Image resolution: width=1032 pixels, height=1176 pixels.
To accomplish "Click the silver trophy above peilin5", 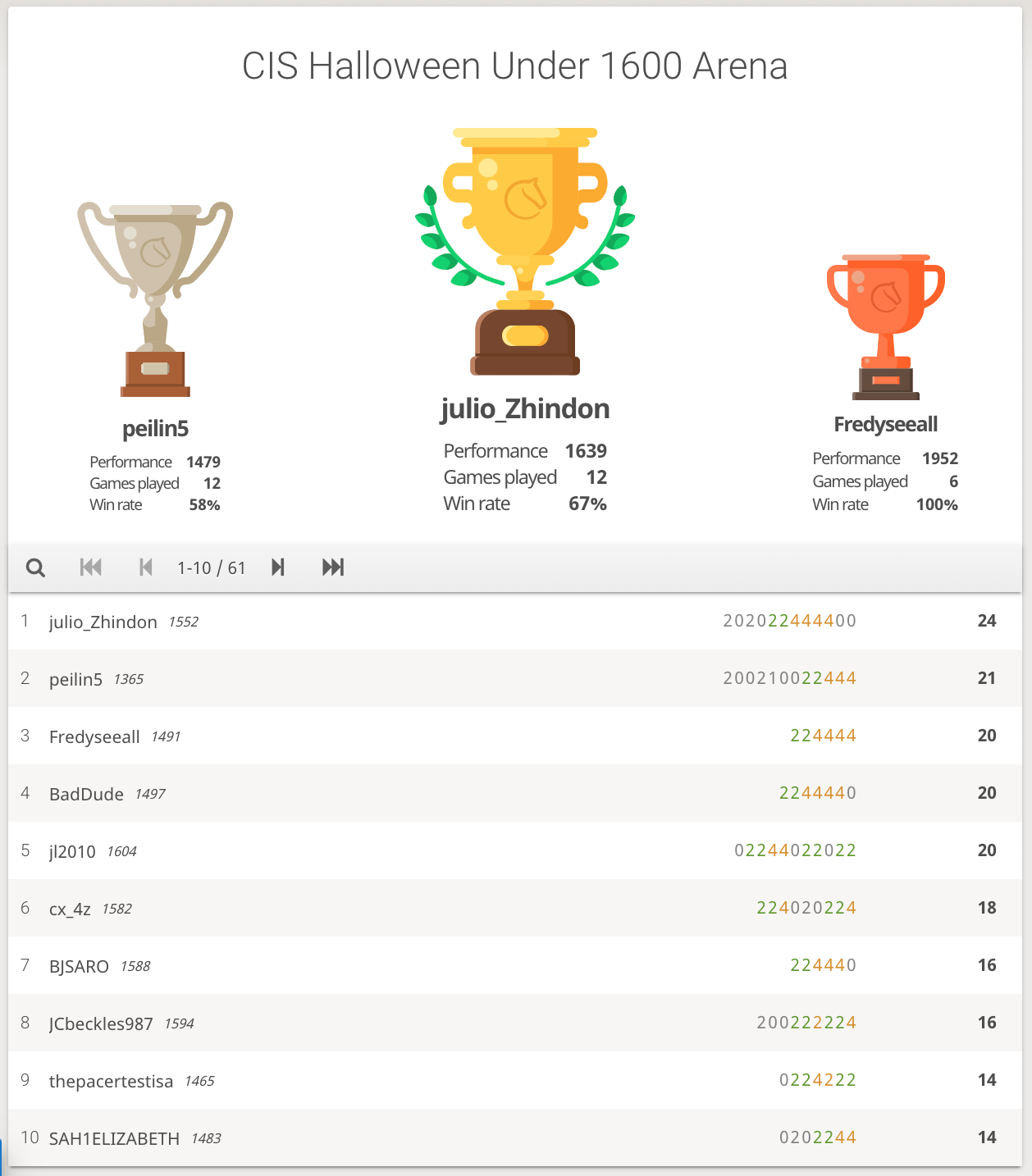I will click(155, 300).
